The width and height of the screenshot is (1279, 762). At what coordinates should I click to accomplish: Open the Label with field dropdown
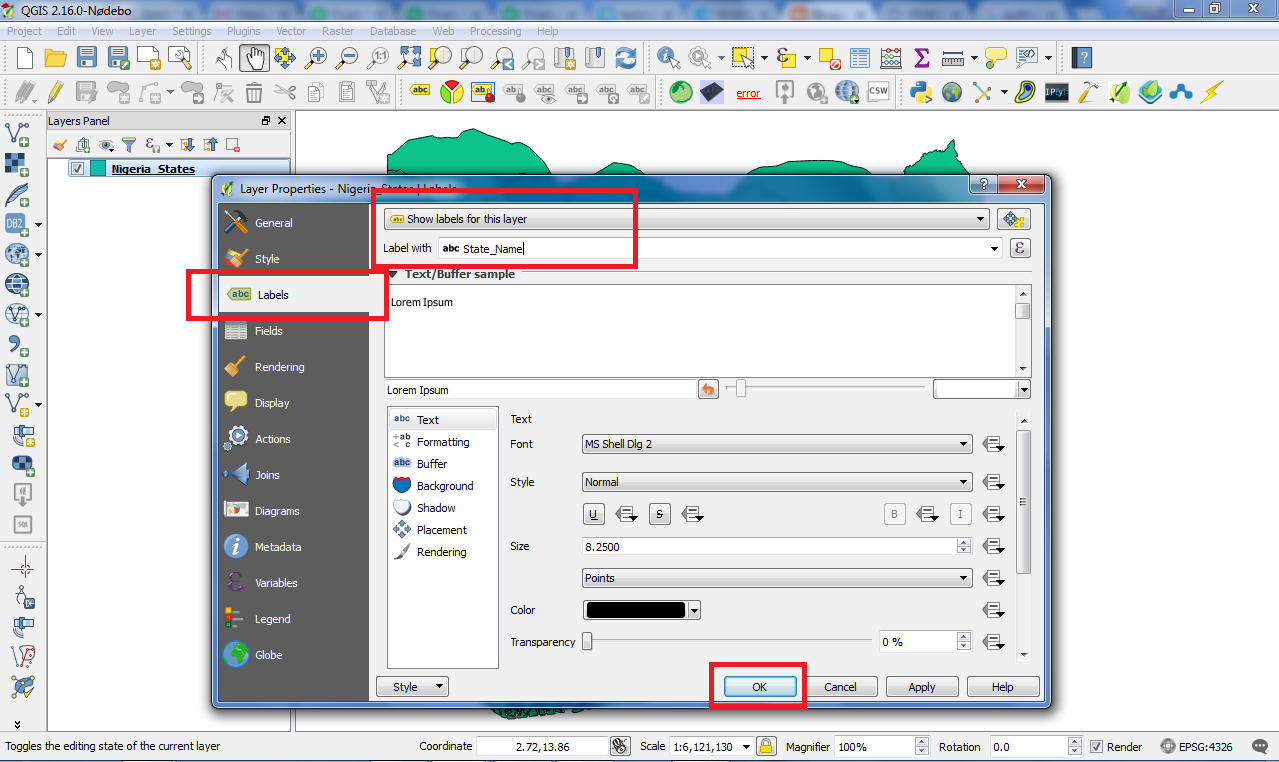click(994, 249)
